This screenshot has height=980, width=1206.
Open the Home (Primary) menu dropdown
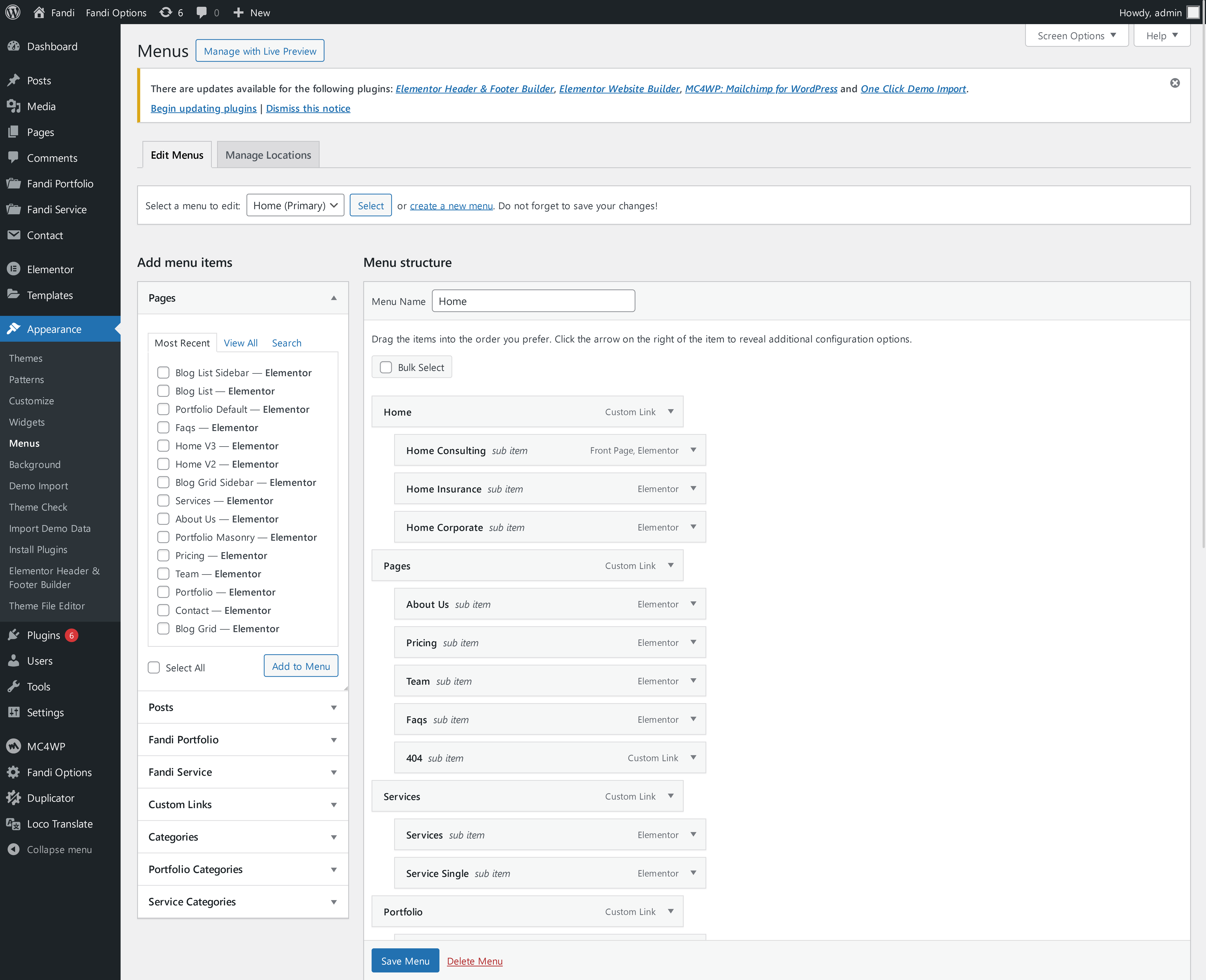pos(295,205)
